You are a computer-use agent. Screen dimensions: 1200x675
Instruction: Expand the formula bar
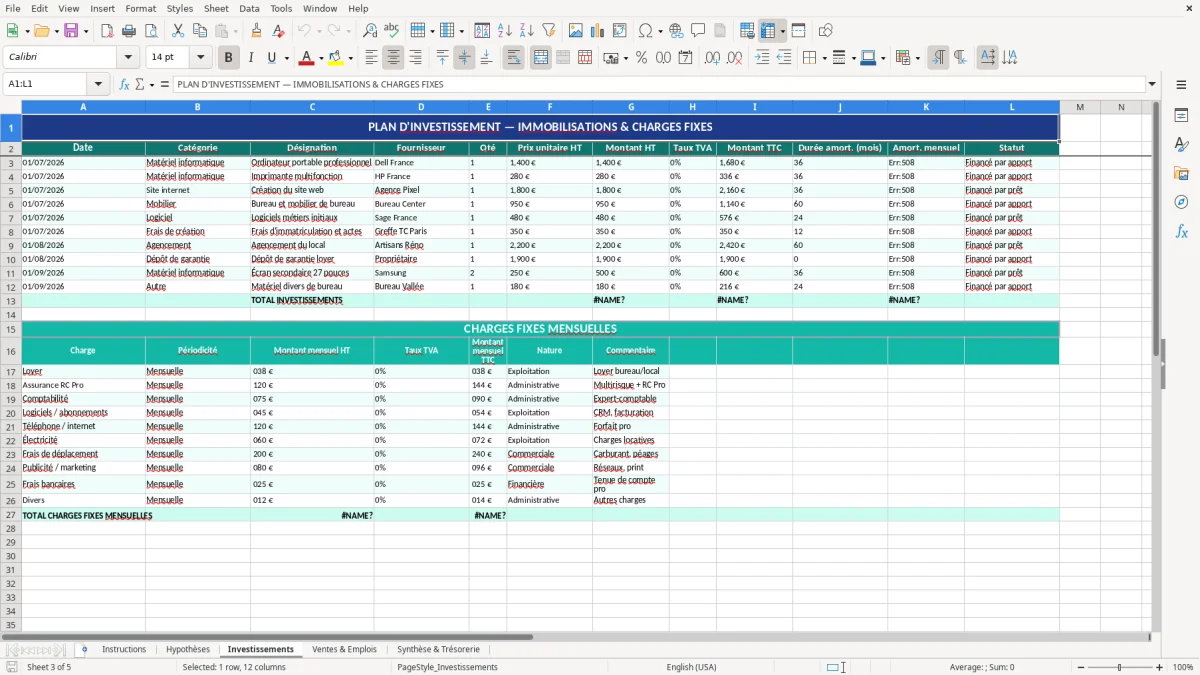1152,84
